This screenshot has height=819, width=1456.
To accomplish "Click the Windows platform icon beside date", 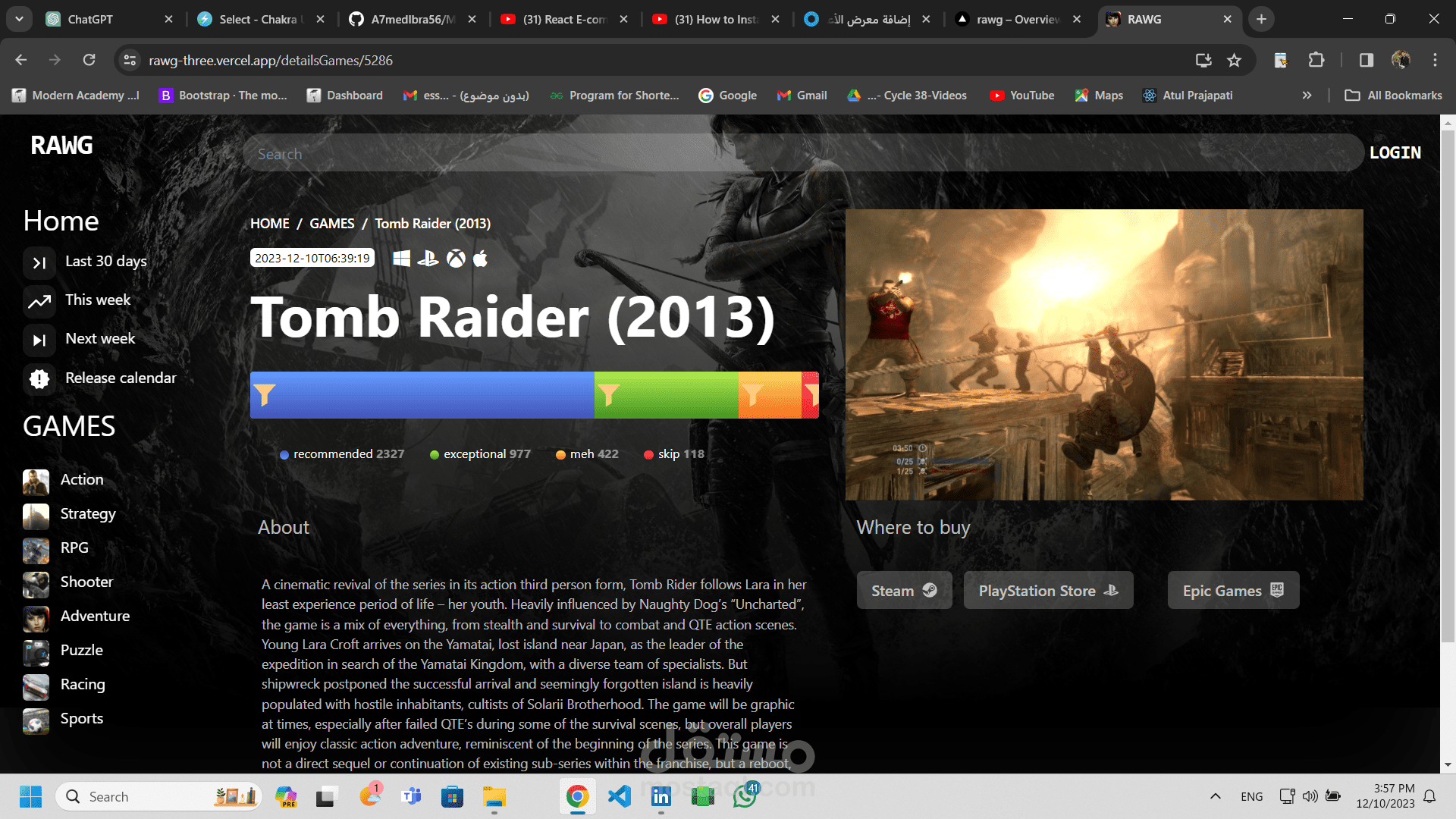I will [401, 259].
